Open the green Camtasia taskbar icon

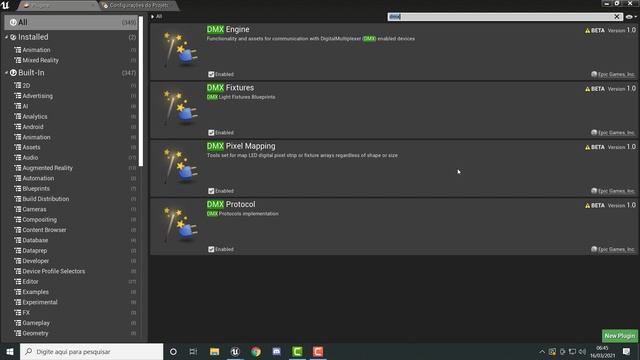(x=297, y=351)
